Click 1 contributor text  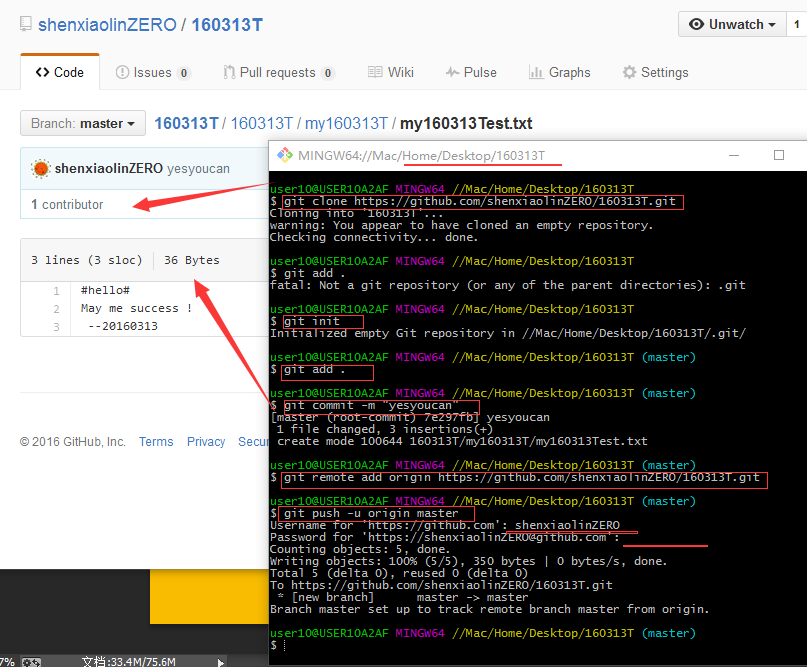point(67,204)
